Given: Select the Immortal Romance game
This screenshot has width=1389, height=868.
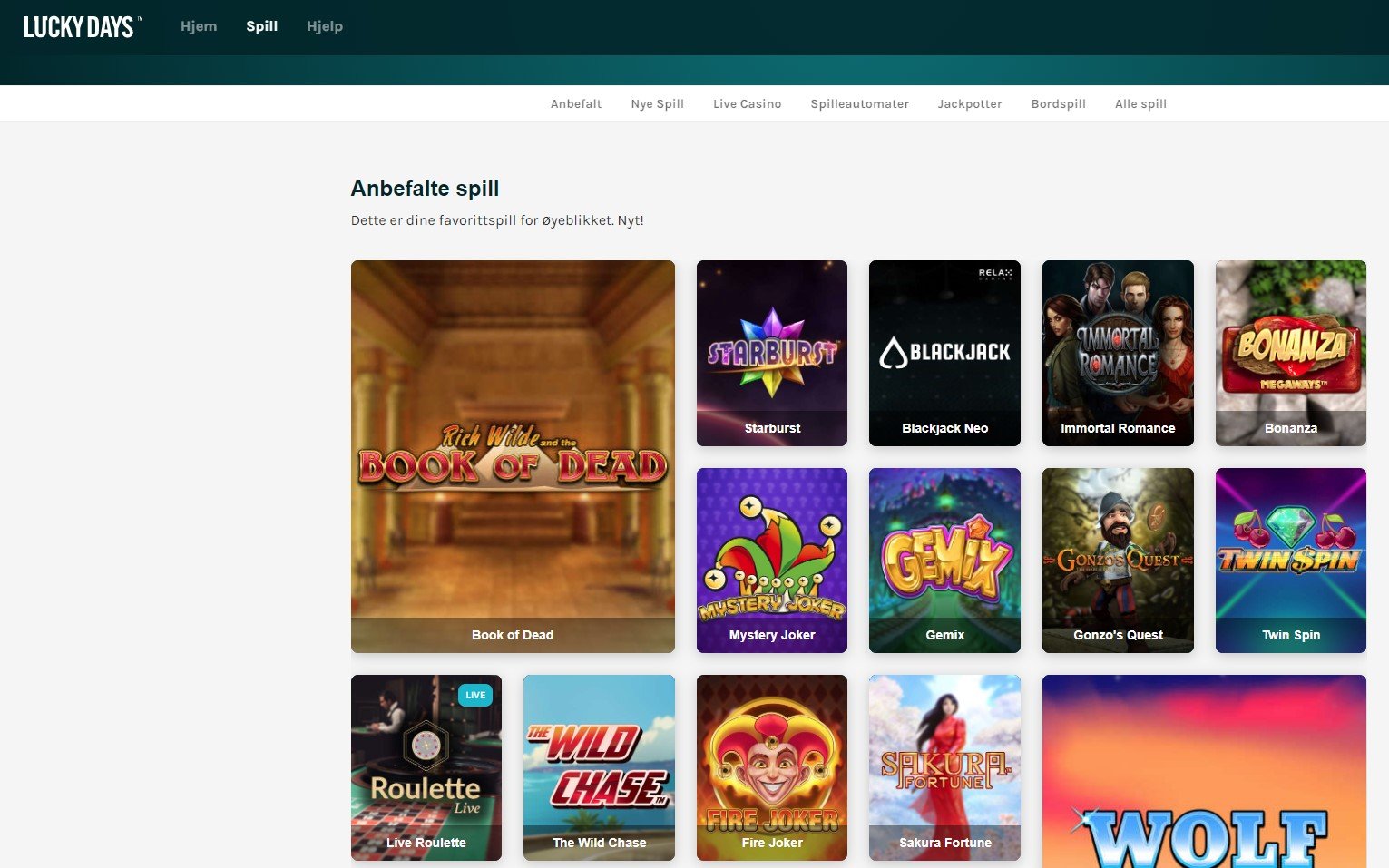Looking at the screenshot, I should point(1118,353).
